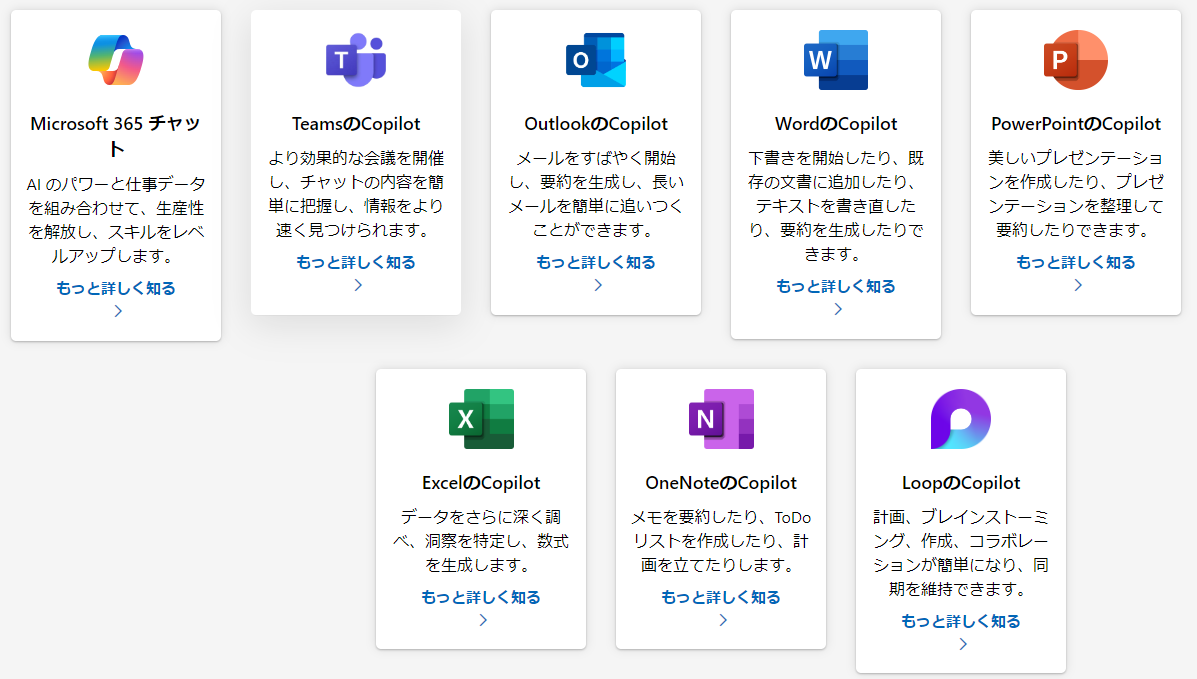Open もっと詳しく知る link for ExcelのCopilot
Image resolution: width=1197 pixels, height=679 pixels.
(481, 597)
